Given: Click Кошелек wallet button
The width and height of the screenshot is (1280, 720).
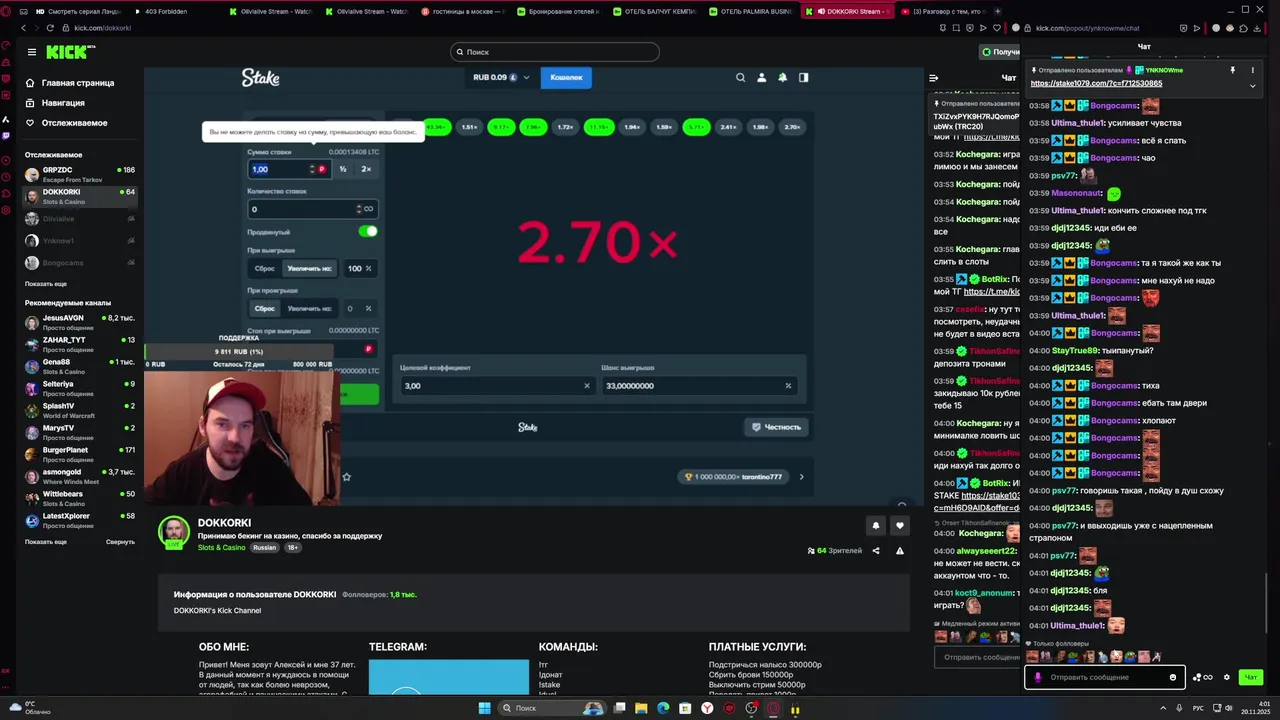Looking at the screenshot, I should (566, 77).
